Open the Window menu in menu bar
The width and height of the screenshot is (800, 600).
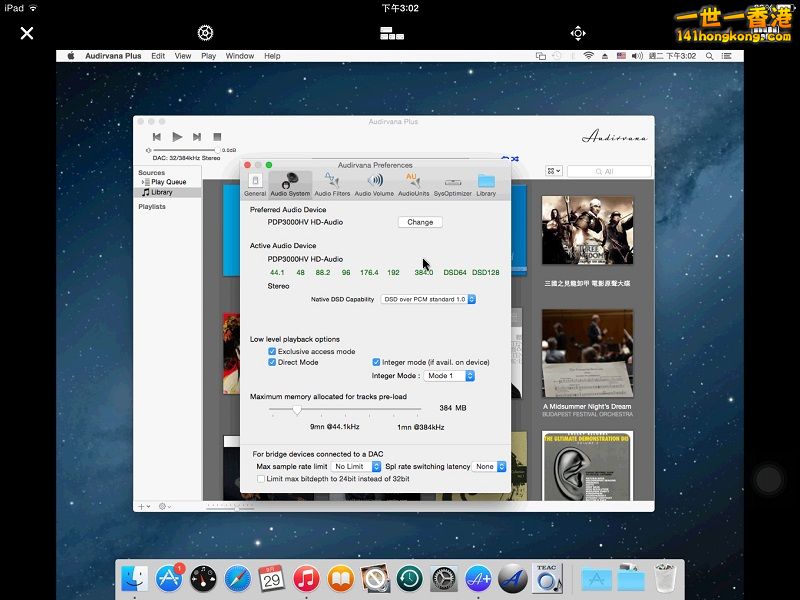(x=240, y=56)
